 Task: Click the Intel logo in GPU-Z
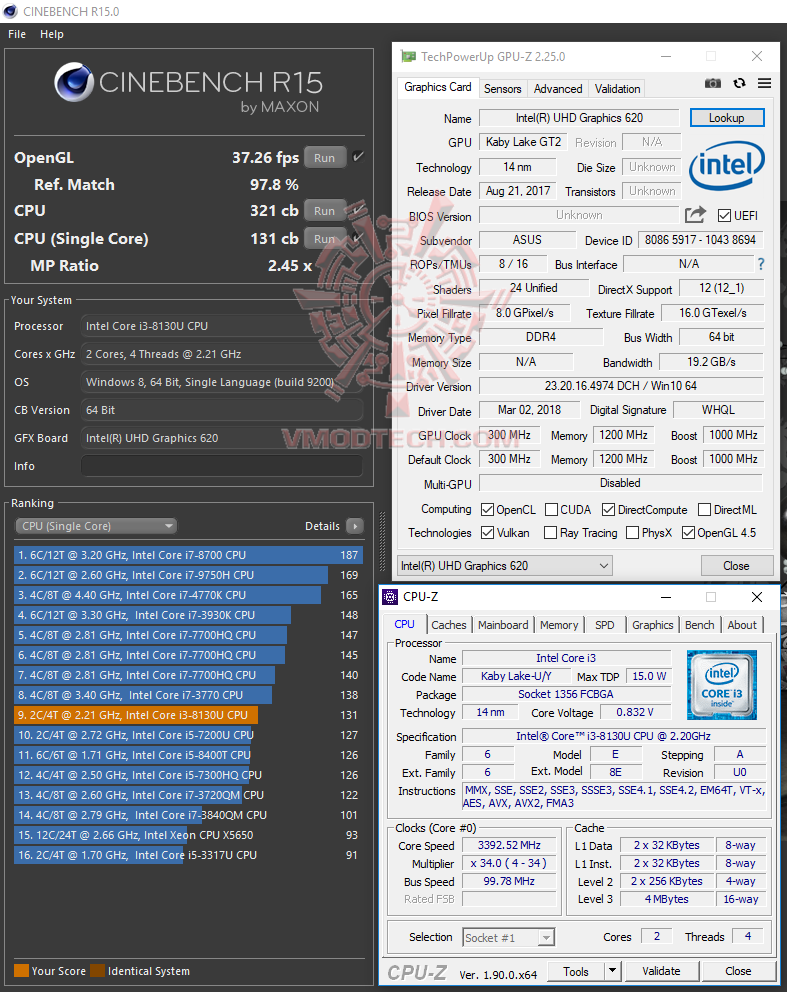point(727,166)
